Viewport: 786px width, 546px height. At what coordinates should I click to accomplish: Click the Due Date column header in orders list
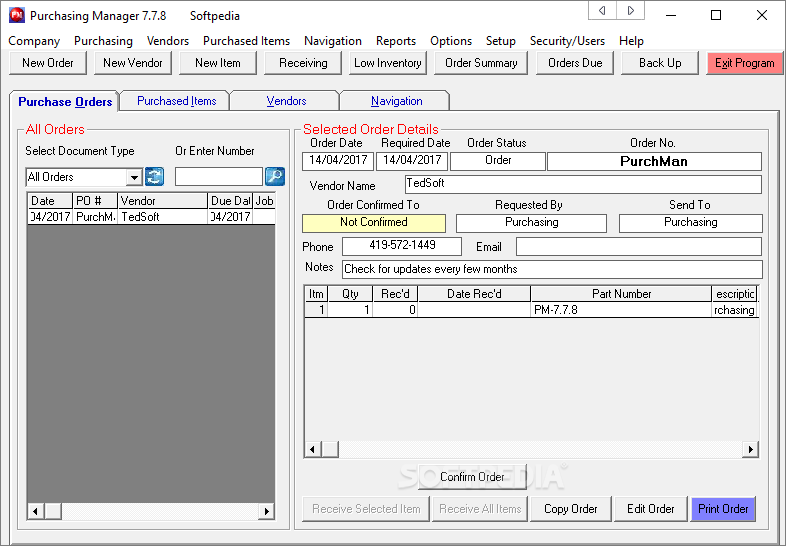pyautogui.click(x=230, y=201)
